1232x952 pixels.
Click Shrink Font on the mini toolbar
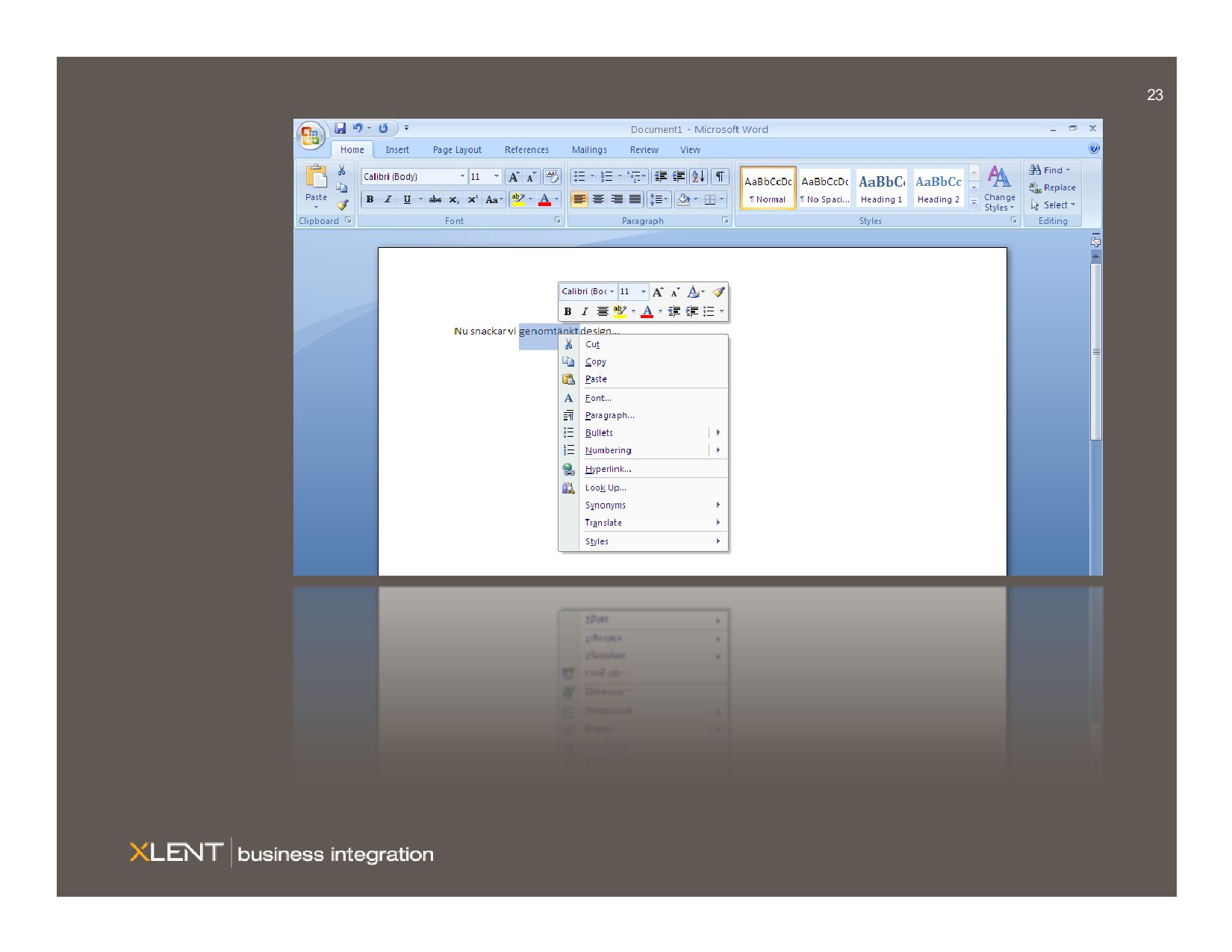[676, 292]
